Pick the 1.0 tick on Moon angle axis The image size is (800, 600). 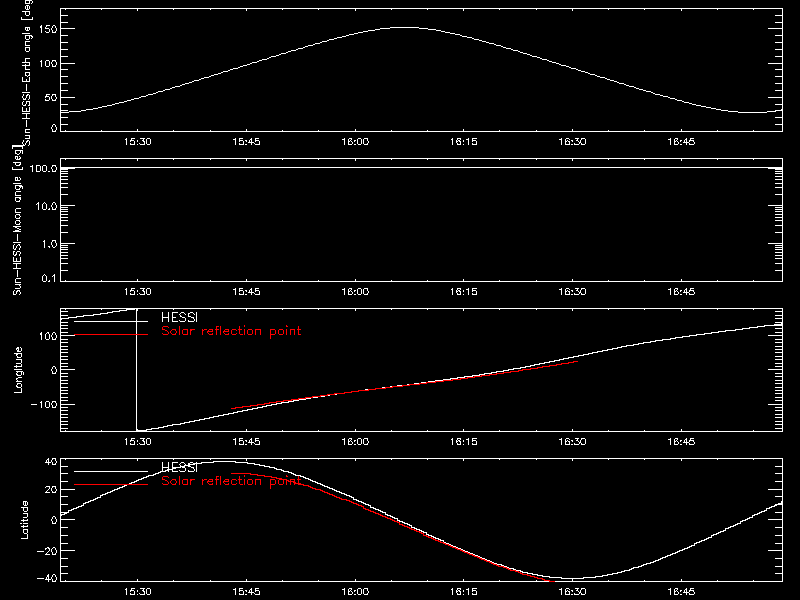click(49, 244)
